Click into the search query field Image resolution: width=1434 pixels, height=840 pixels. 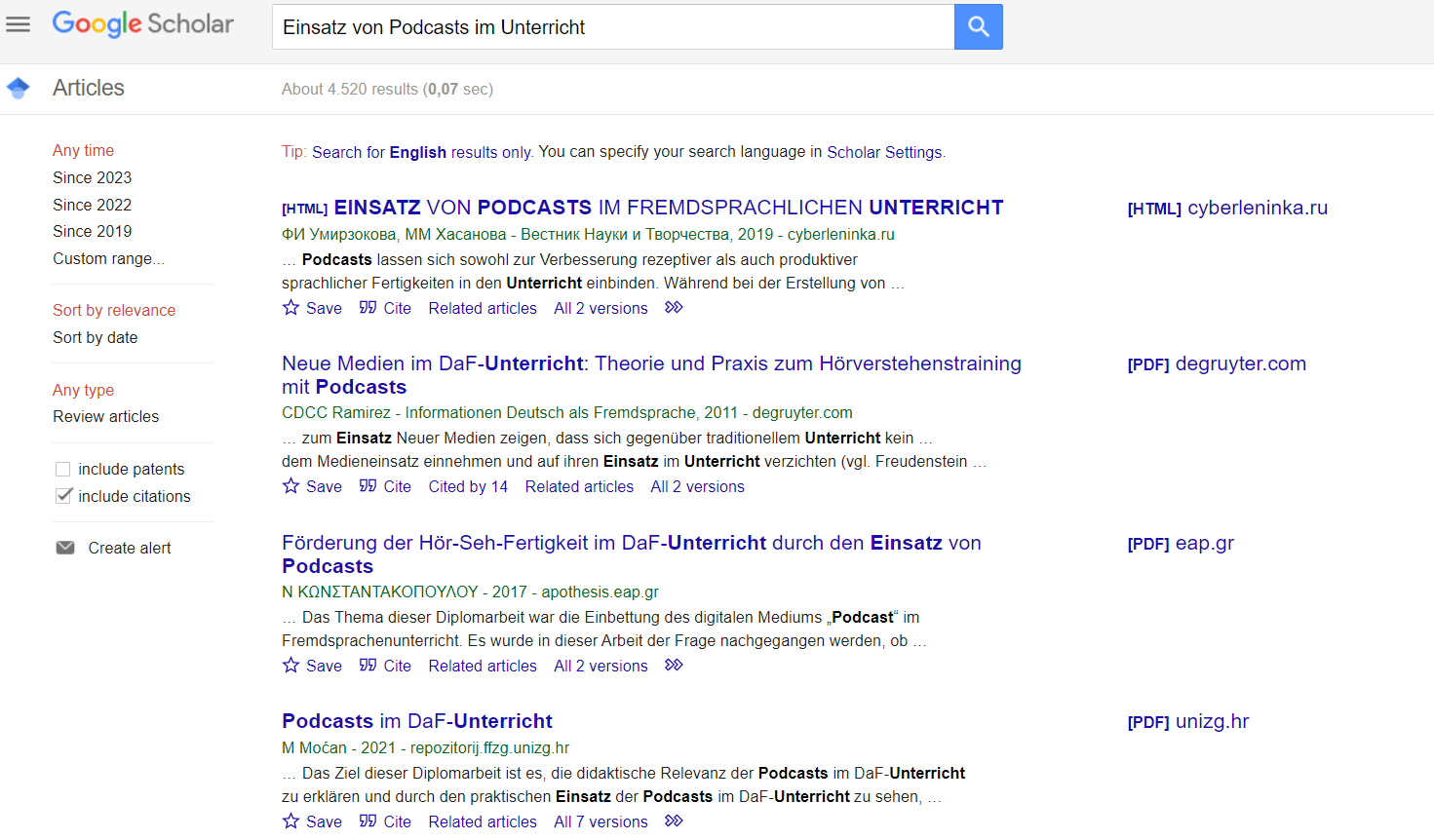point(612,27)
